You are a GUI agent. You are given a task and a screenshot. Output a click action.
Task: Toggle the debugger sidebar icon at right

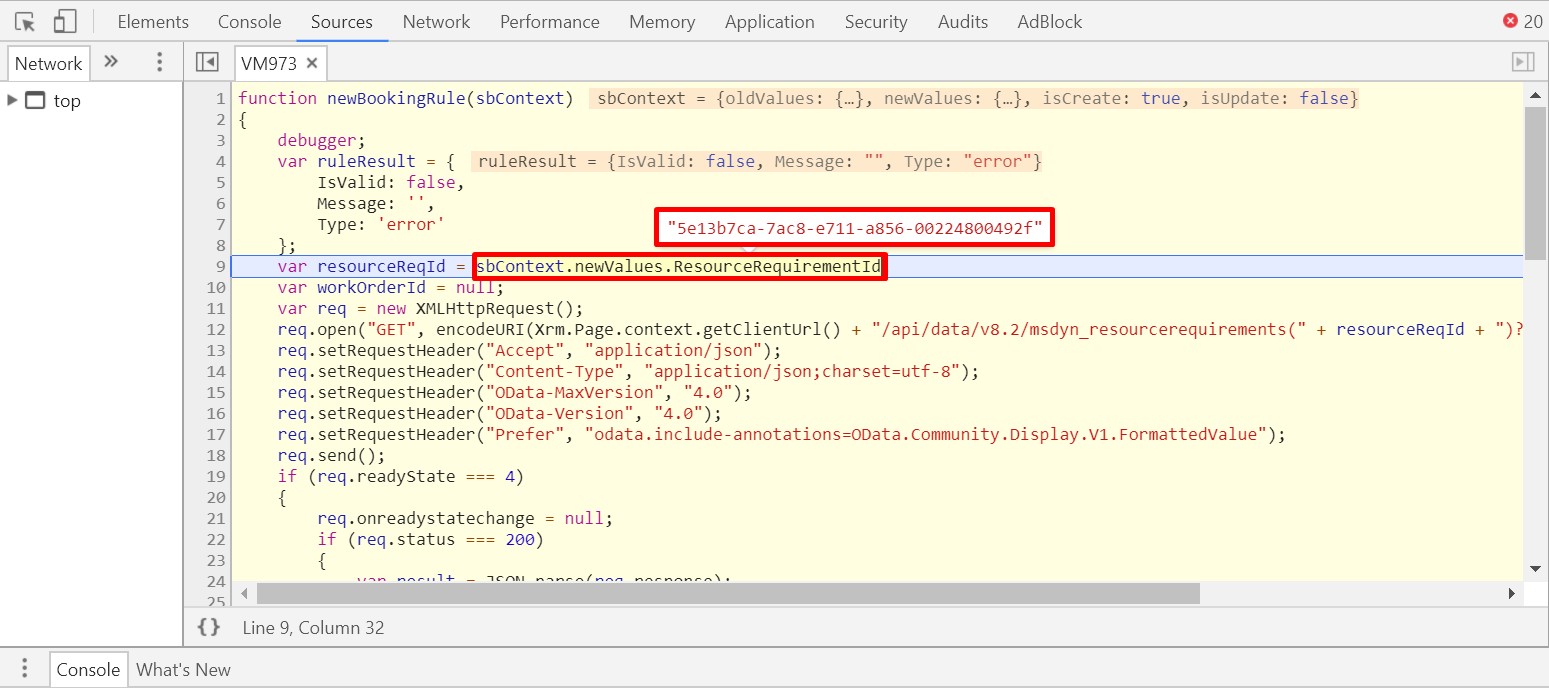coord(1523,62)
